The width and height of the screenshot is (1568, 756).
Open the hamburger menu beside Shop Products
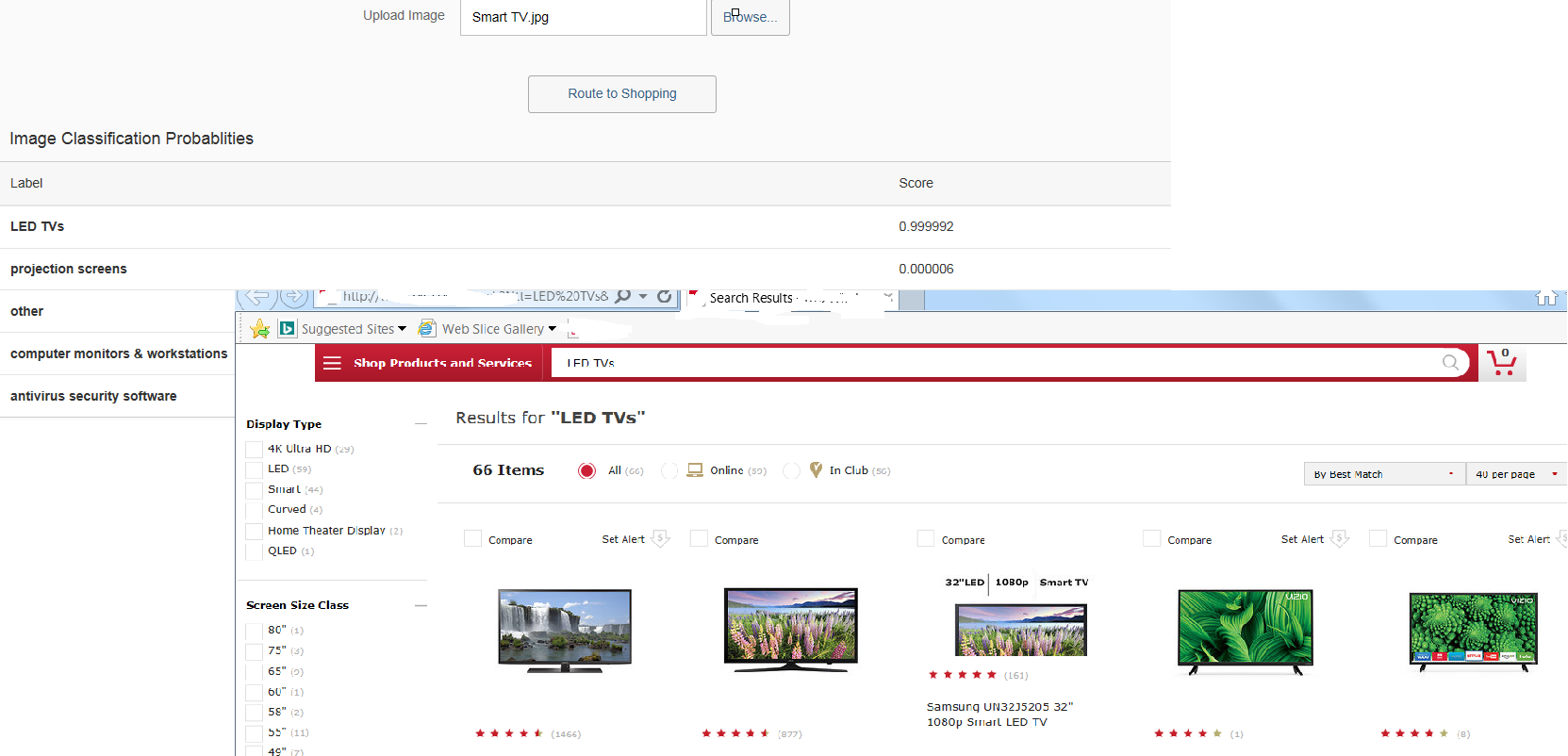point(332,363)
